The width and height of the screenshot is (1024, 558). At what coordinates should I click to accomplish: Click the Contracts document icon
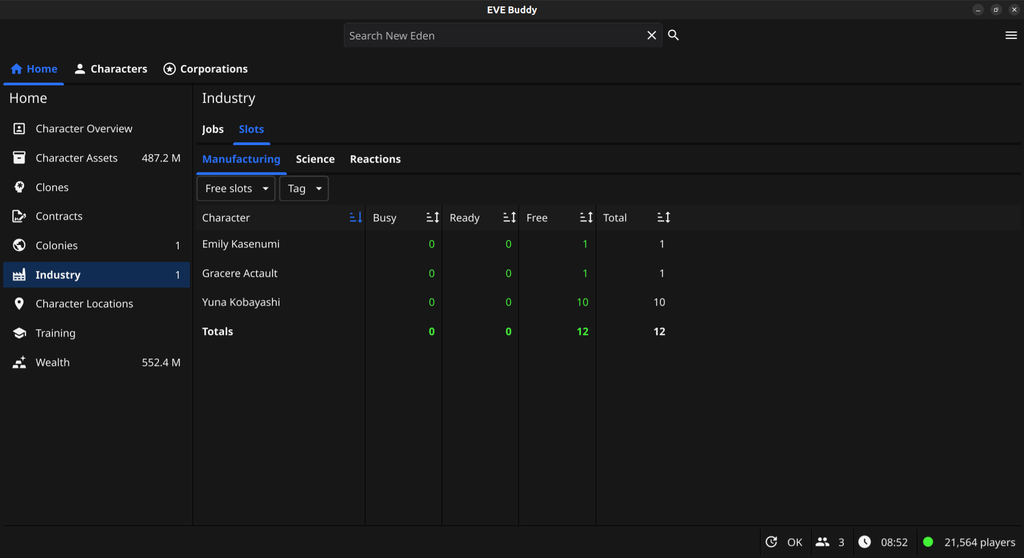pos(19,216)
